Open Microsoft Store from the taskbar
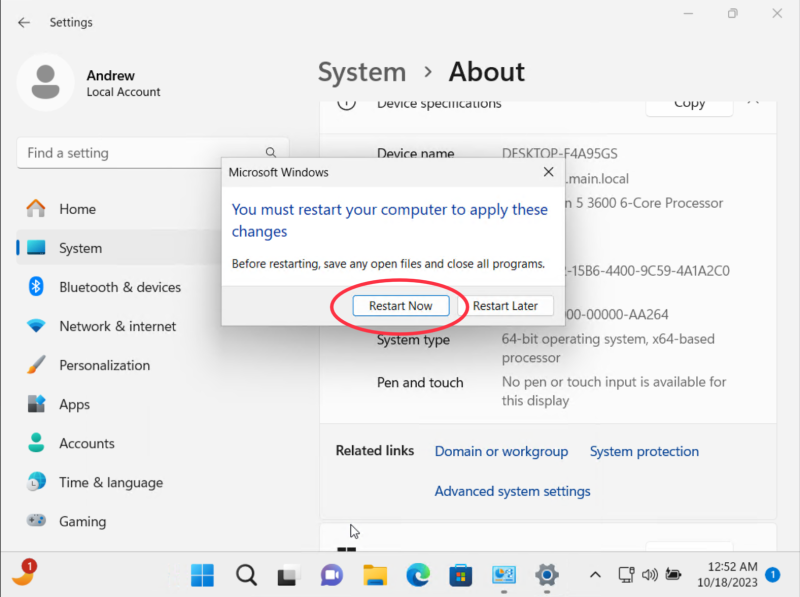 (x=460, y=575)
